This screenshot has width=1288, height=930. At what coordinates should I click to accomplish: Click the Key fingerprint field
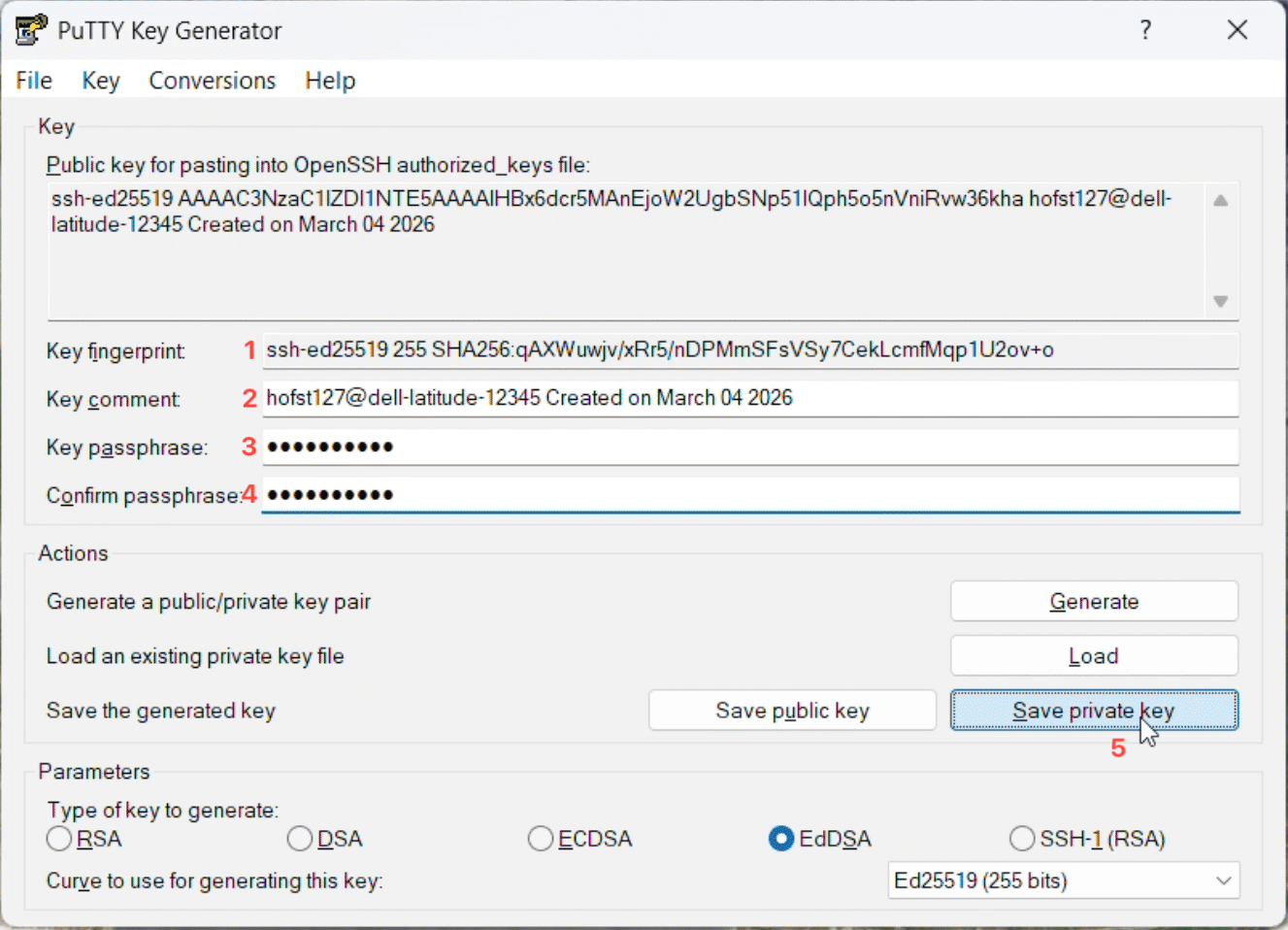click(x=750, y=349)
